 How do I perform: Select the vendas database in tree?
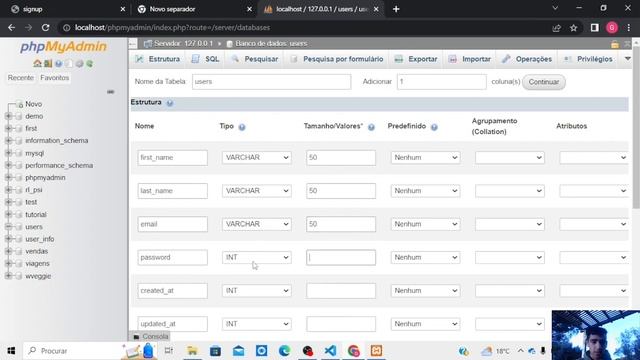[x=36, y=251]
